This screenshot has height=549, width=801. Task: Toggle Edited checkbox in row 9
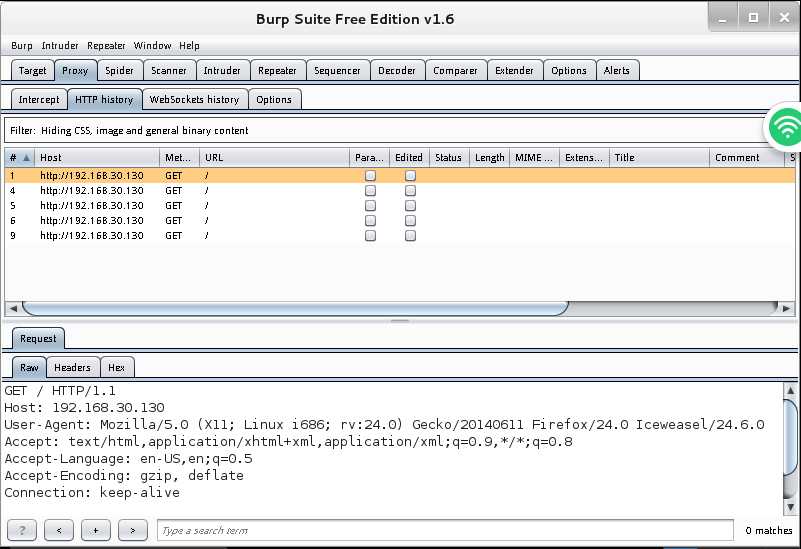(410, 235)
